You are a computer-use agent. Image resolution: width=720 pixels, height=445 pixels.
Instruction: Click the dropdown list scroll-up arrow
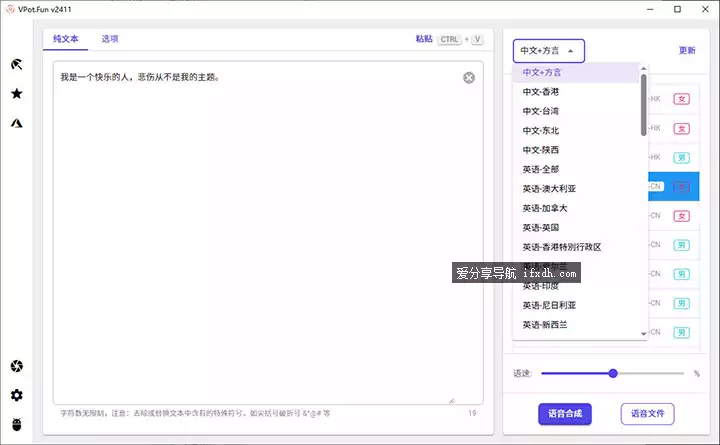point(644,68)
